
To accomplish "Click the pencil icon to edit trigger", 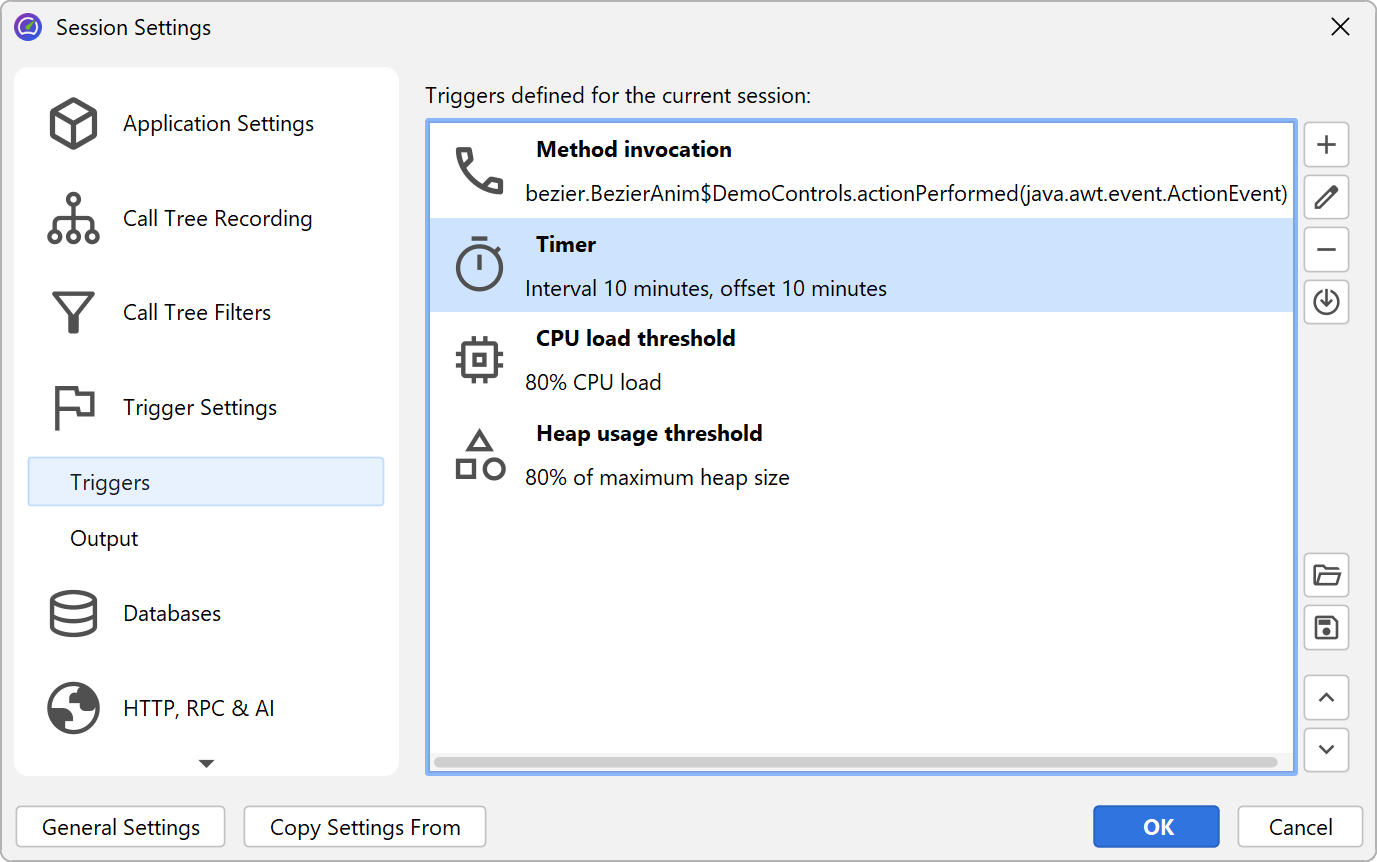I will click(x=1326, y=197).
